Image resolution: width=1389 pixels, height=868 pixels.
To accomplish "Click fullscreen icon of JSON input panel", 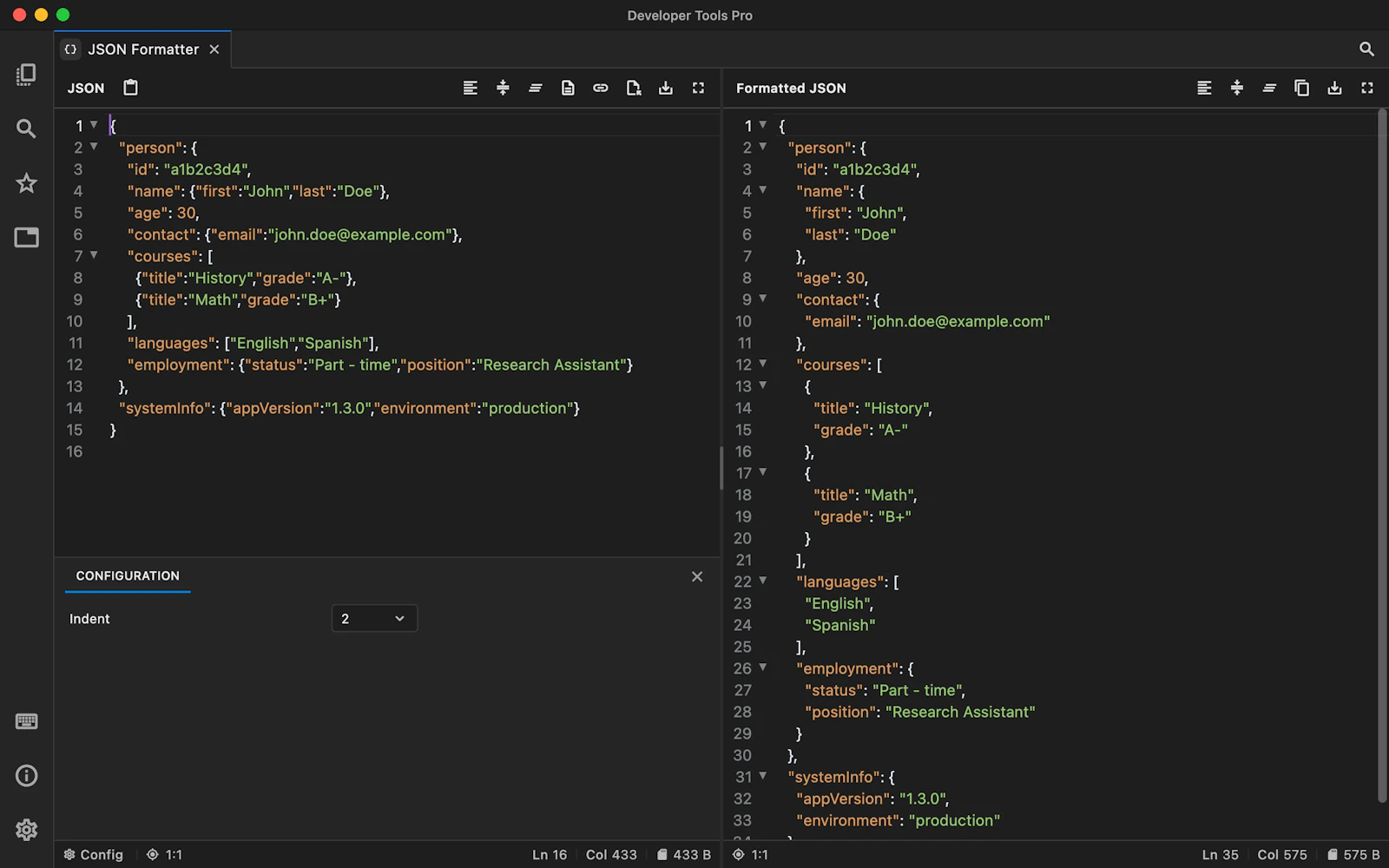I will point(698,88).
